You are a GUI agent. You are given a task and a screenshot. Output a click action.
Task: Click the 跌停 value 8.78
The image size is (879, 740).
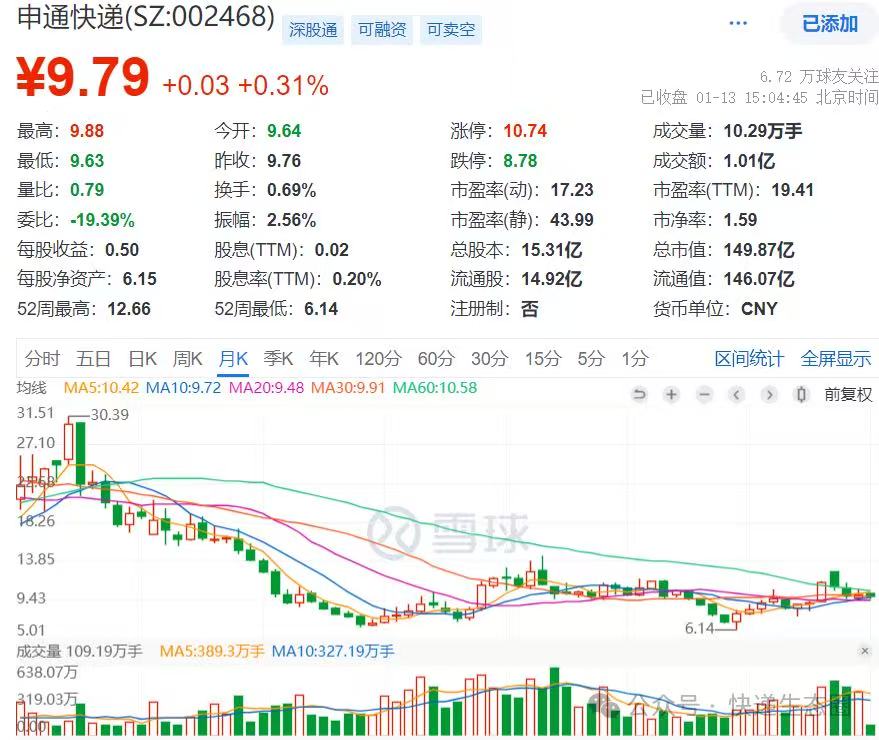click(x=520, y=161)
